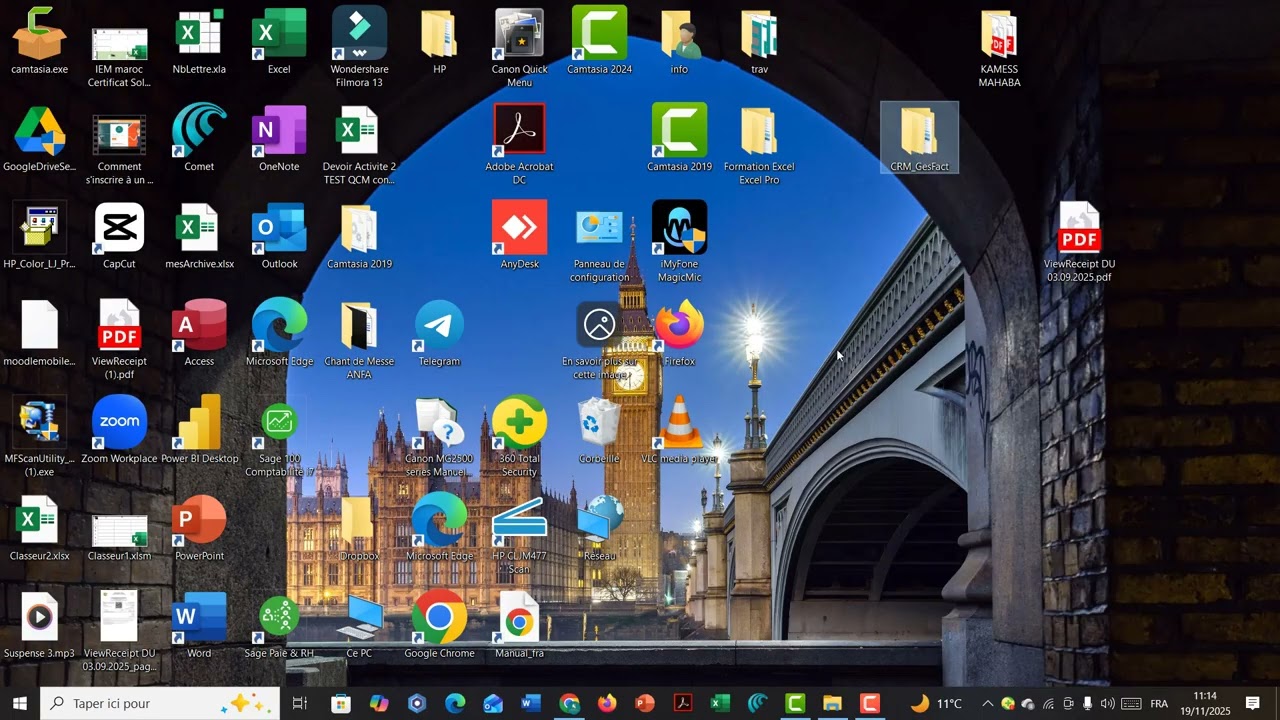Open the info folder
The width and height of the screenshot is (1280, 720).
point(679,42)
